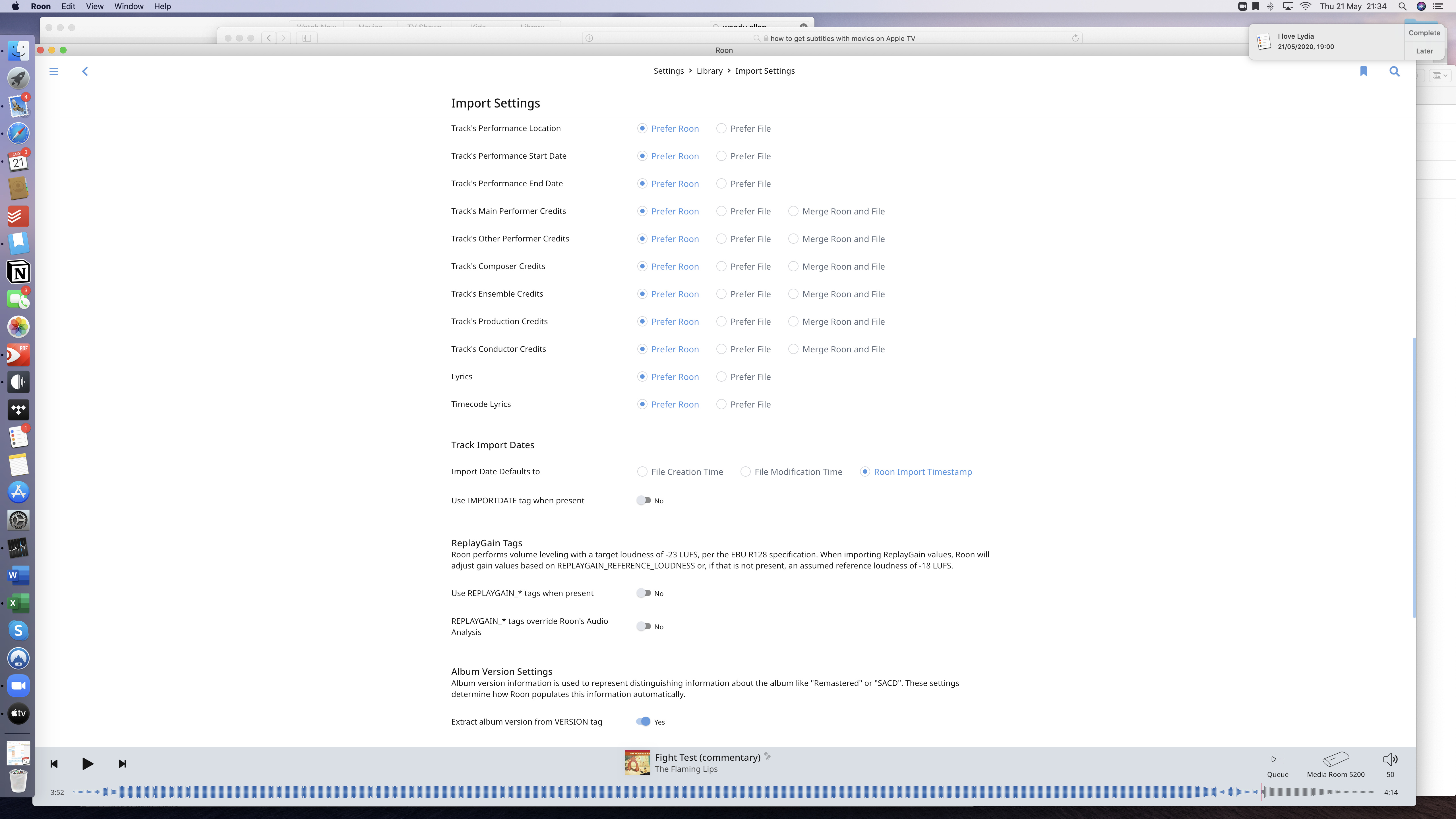Screen dimensions: 1456x819
Task: Click The Flaming Lips artist name
Action: (x=686, y=769)
